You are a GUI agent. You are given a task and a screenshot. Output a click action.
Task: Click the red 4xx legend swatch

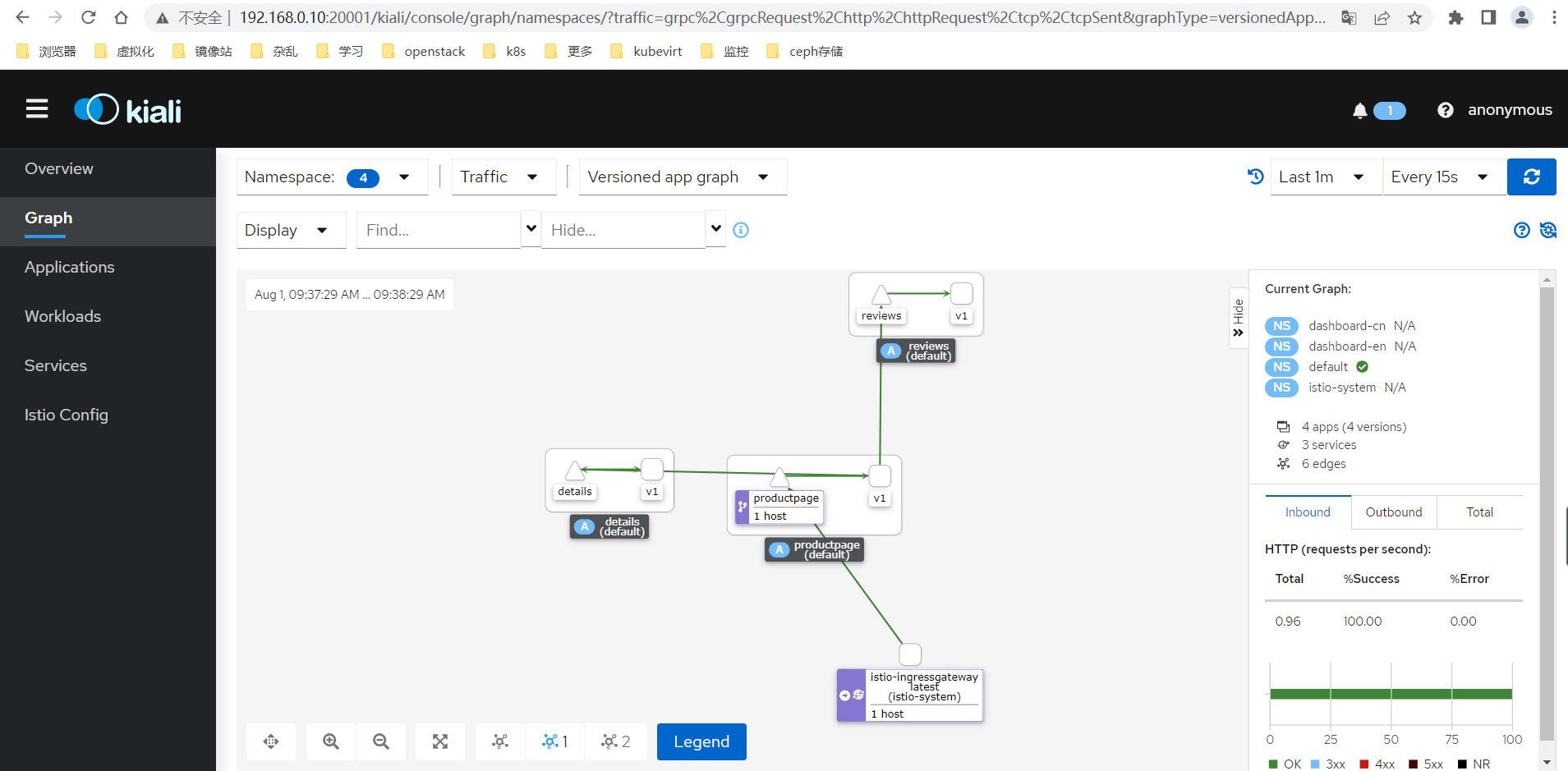tap(1363, 764)
